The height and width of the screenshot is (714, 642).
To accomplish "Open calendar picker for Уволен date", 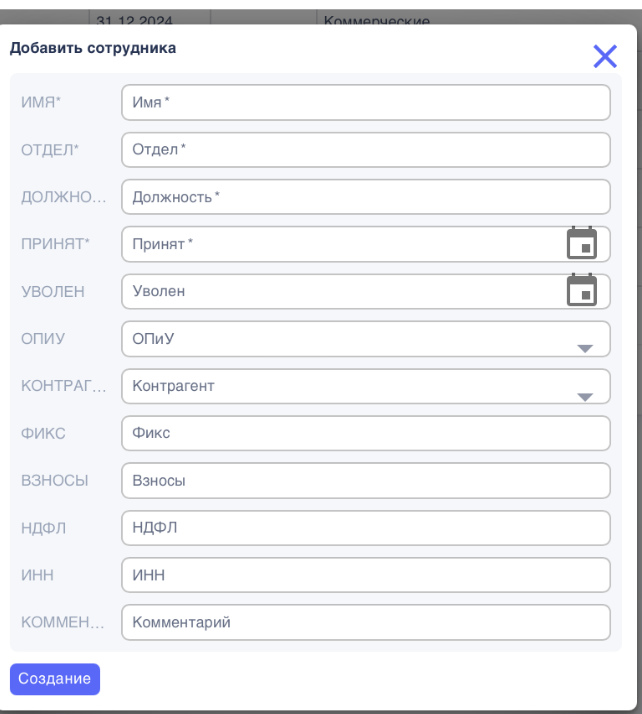I will point(582,290).
